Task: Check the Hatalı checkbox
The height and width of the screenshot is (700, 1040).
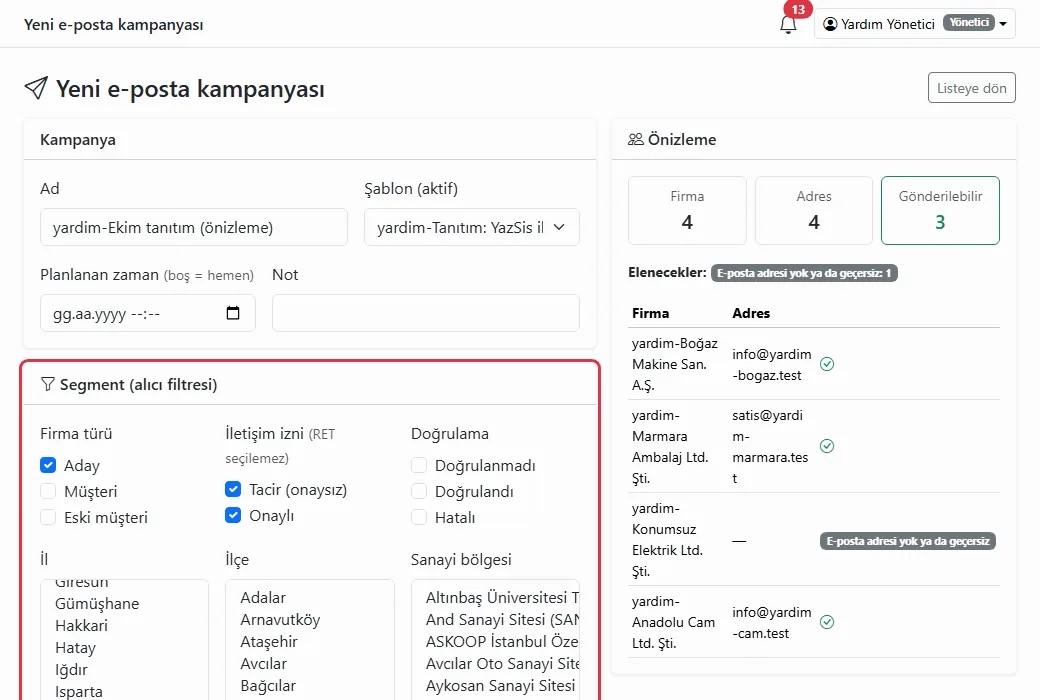Action: point(419,517)
